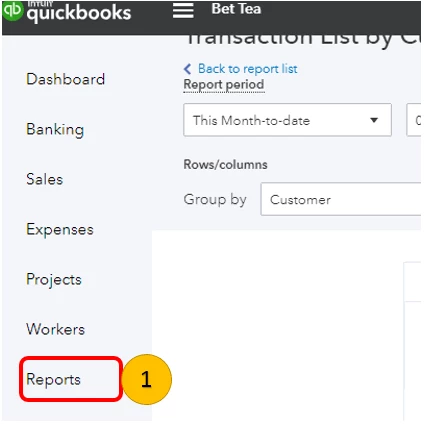The height and width of the screenshot is (443, 432).
Task: Click the dotted-underlined Report period label
Action: click(224, 85)
